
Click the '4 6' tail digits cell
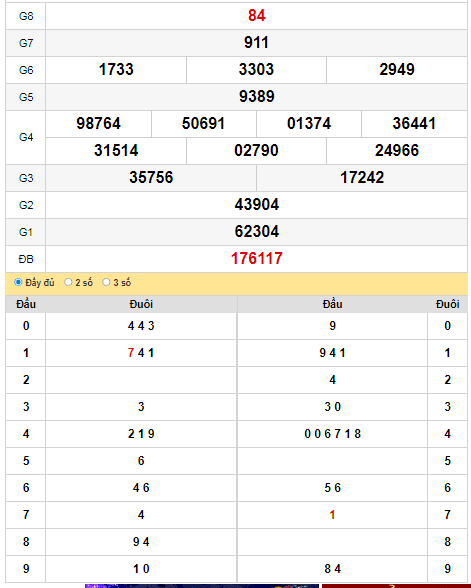click(141, 488)
